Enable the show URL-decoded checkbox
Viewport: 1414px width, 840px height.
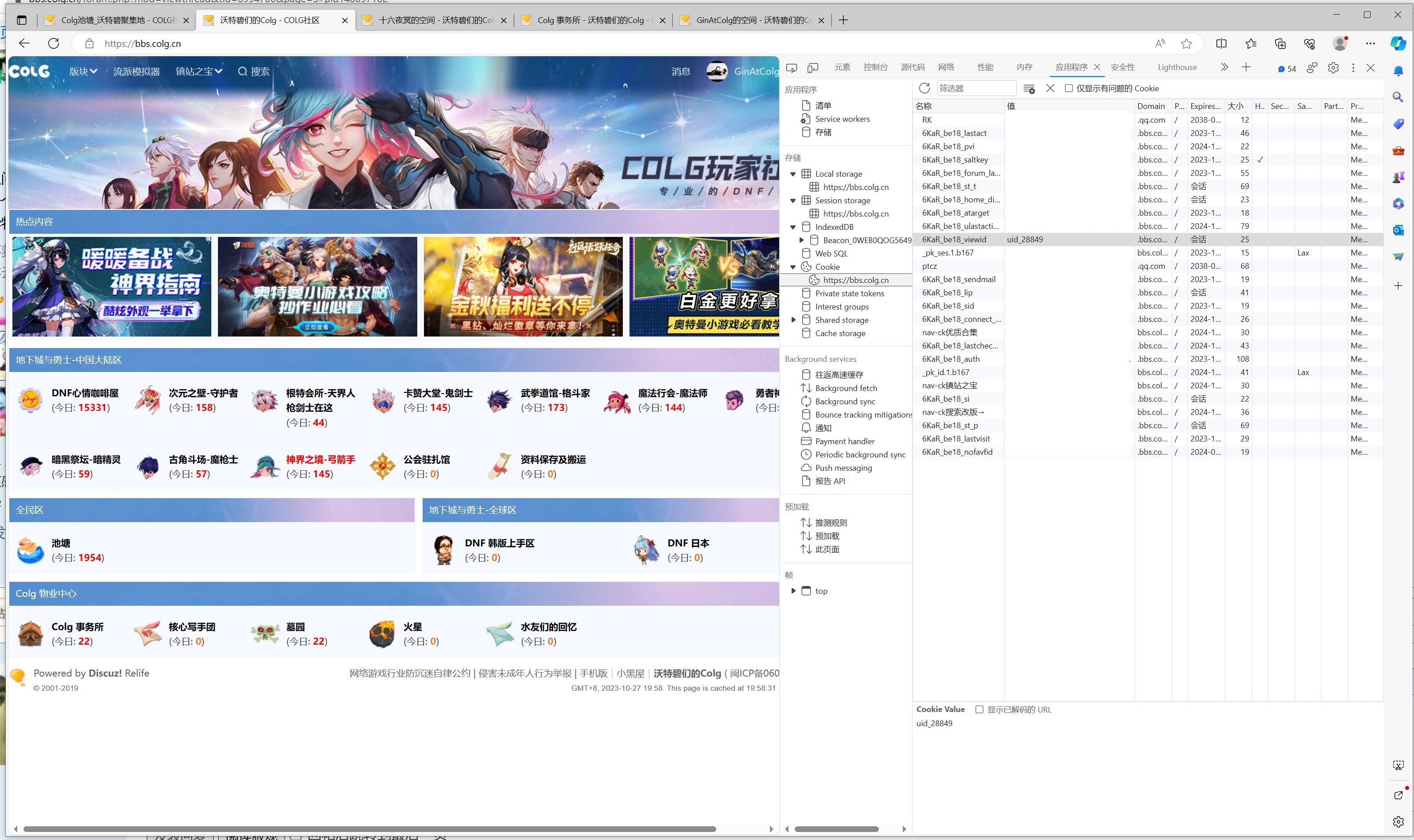(x=979, y=709)
